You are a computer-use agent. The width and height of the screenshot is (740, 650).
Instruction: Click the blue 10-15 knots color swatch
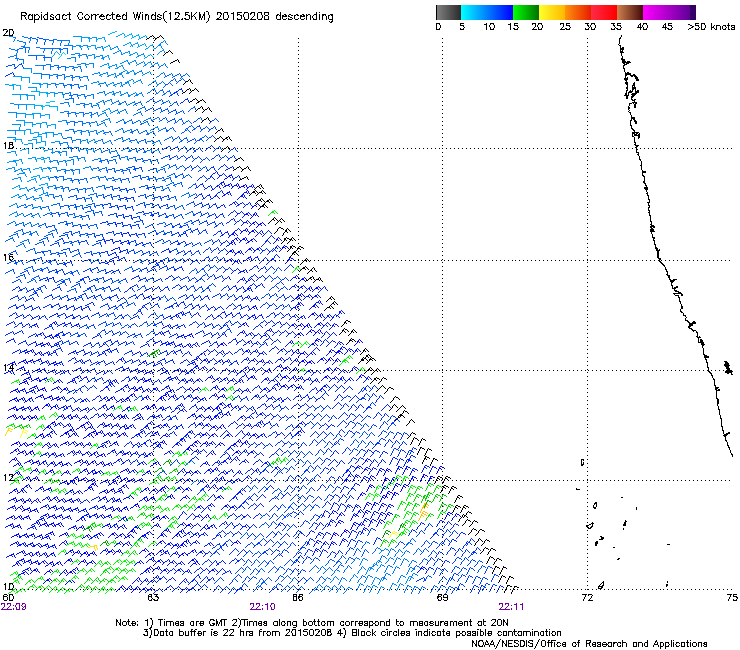click(x=500, y=12)
